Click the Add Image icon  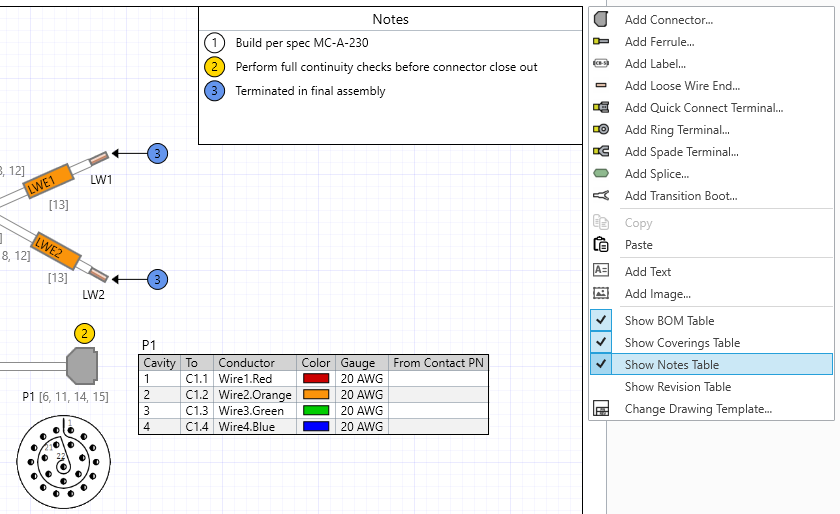(x=601, y=293)
